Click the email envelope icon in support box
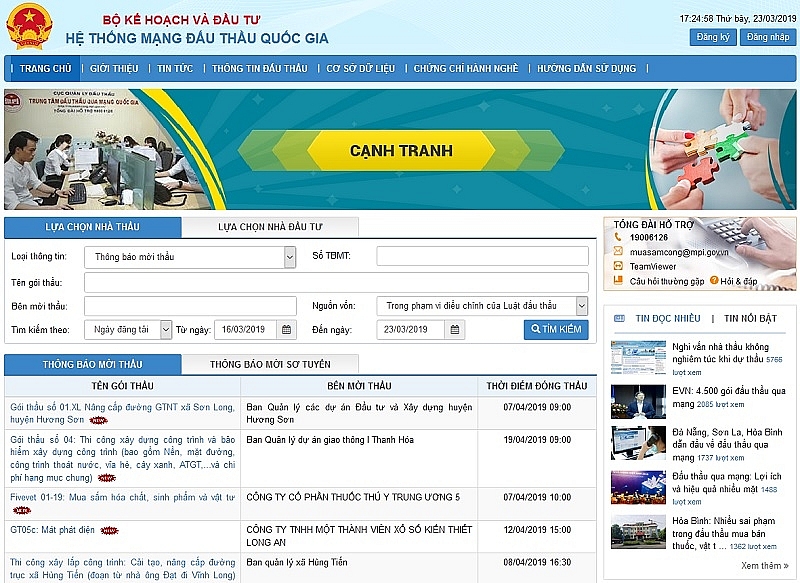 click(x=618, y=252)
